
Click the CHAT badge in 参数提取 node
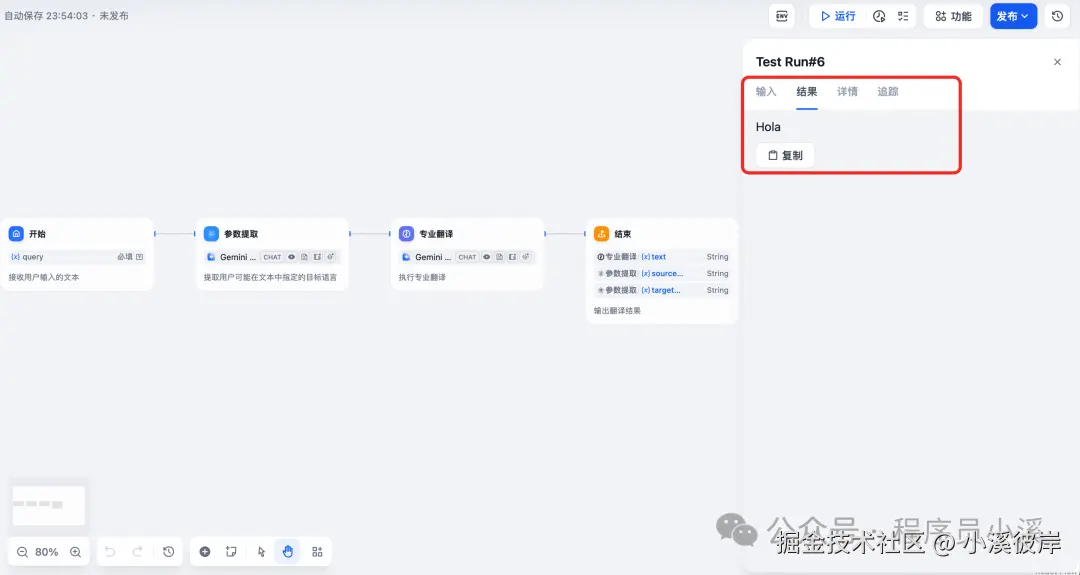click(x=272, y=257)
